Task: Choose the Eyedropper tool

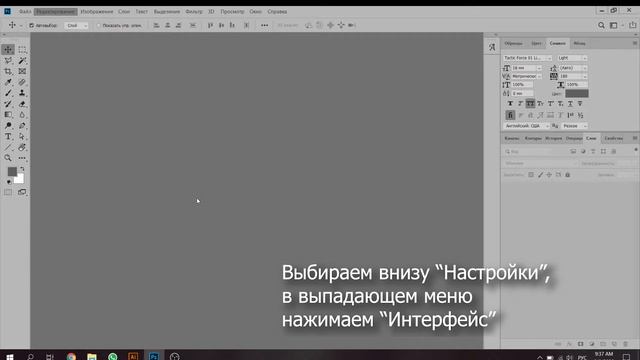Action: click(x=8, y=82)
